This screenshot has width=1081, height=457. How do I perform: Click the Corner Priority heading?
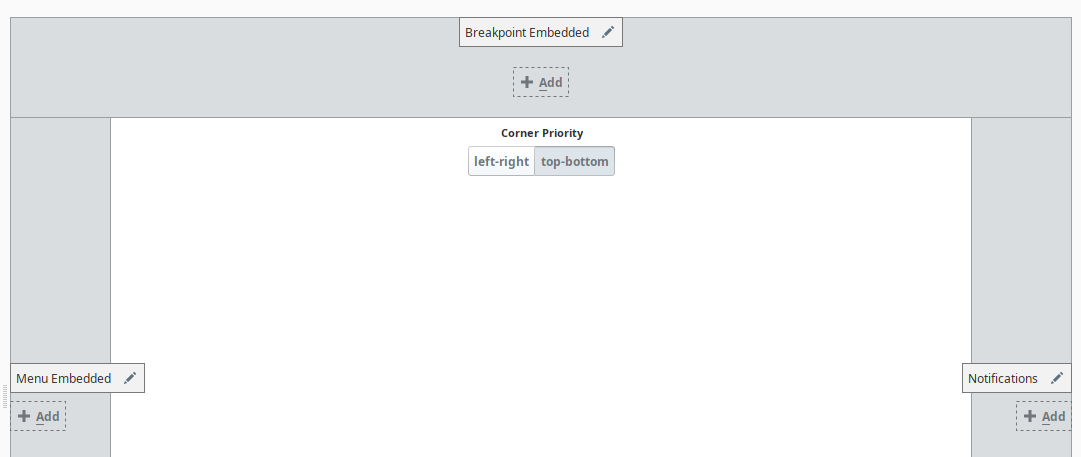coord(542,133)
